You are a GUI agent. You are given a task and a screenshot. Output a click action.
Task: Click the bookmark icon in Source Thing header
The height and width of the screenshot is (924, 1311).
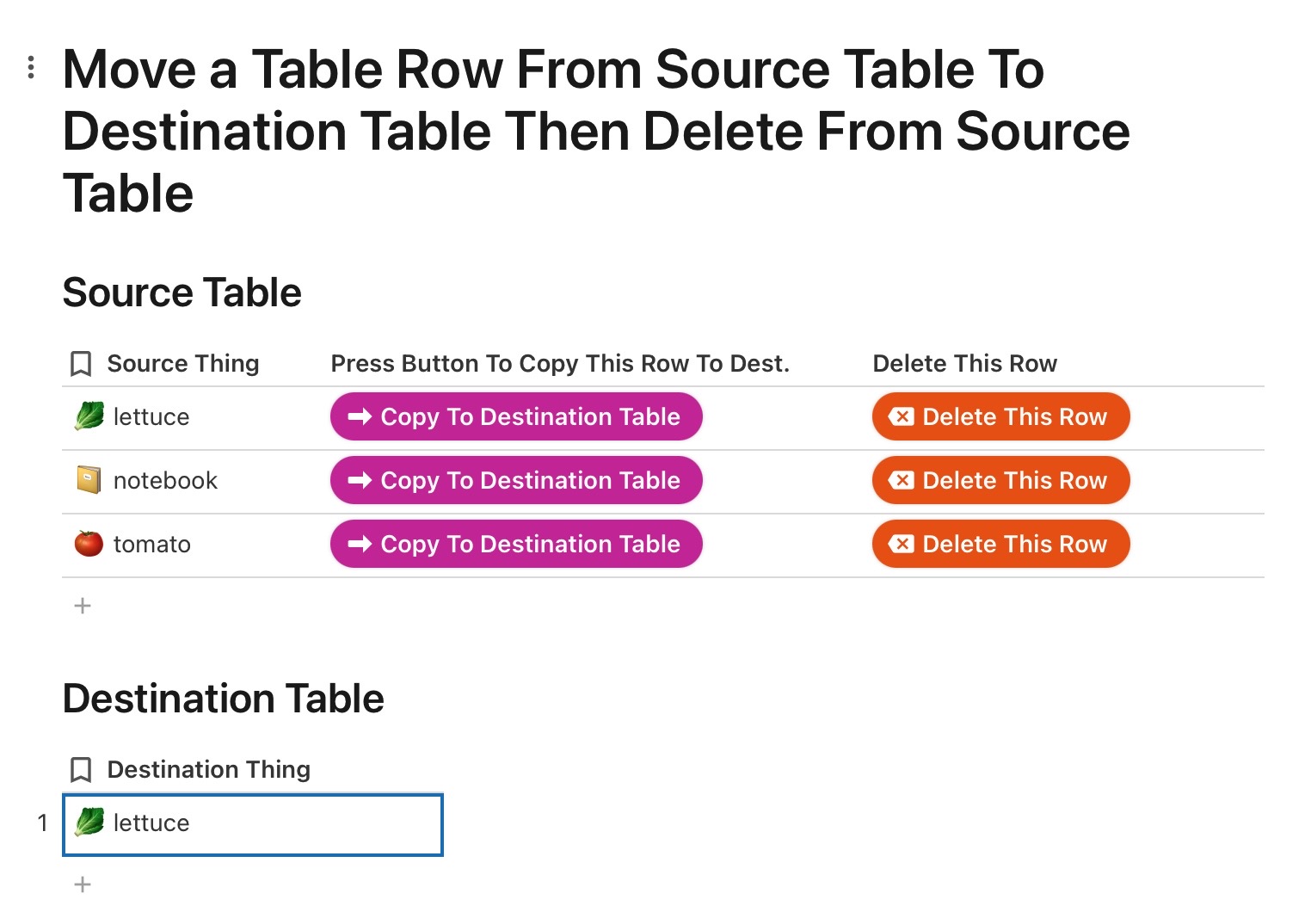pyautogui.click(x=81, y=364)
